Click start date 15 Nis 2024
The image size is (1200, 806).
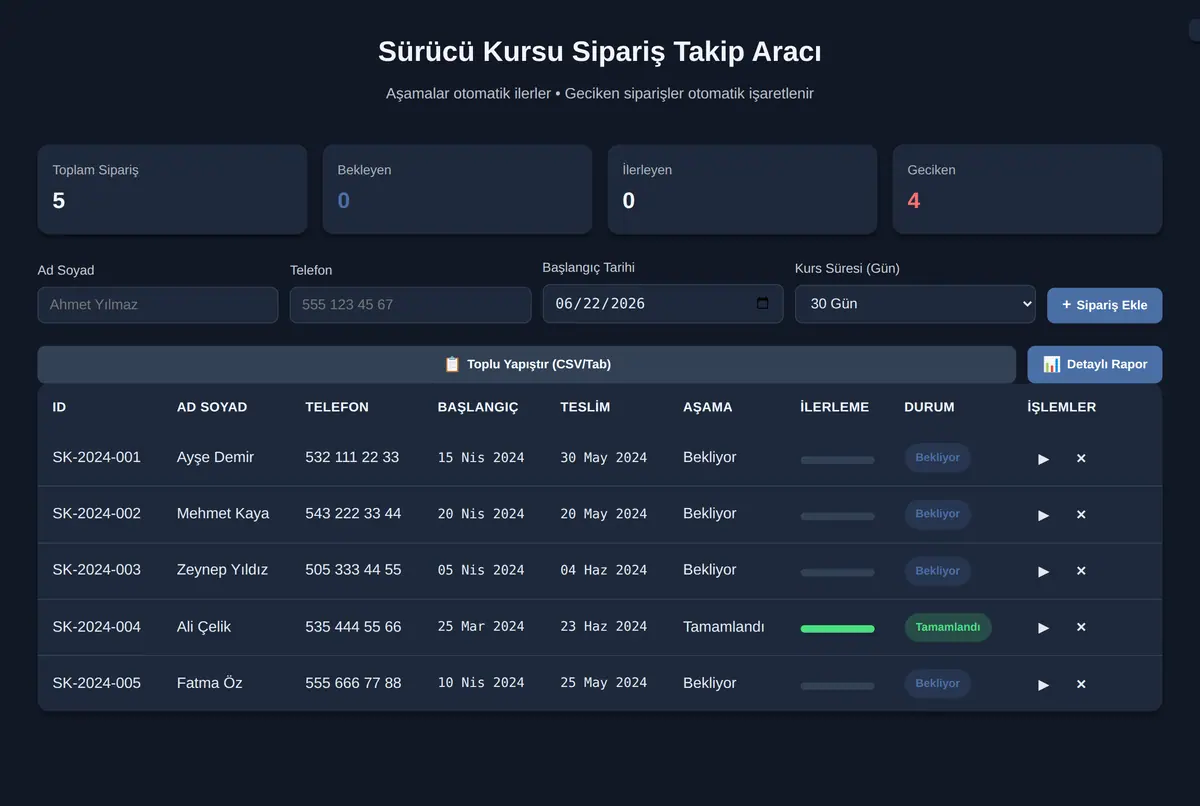click(481, 458)
